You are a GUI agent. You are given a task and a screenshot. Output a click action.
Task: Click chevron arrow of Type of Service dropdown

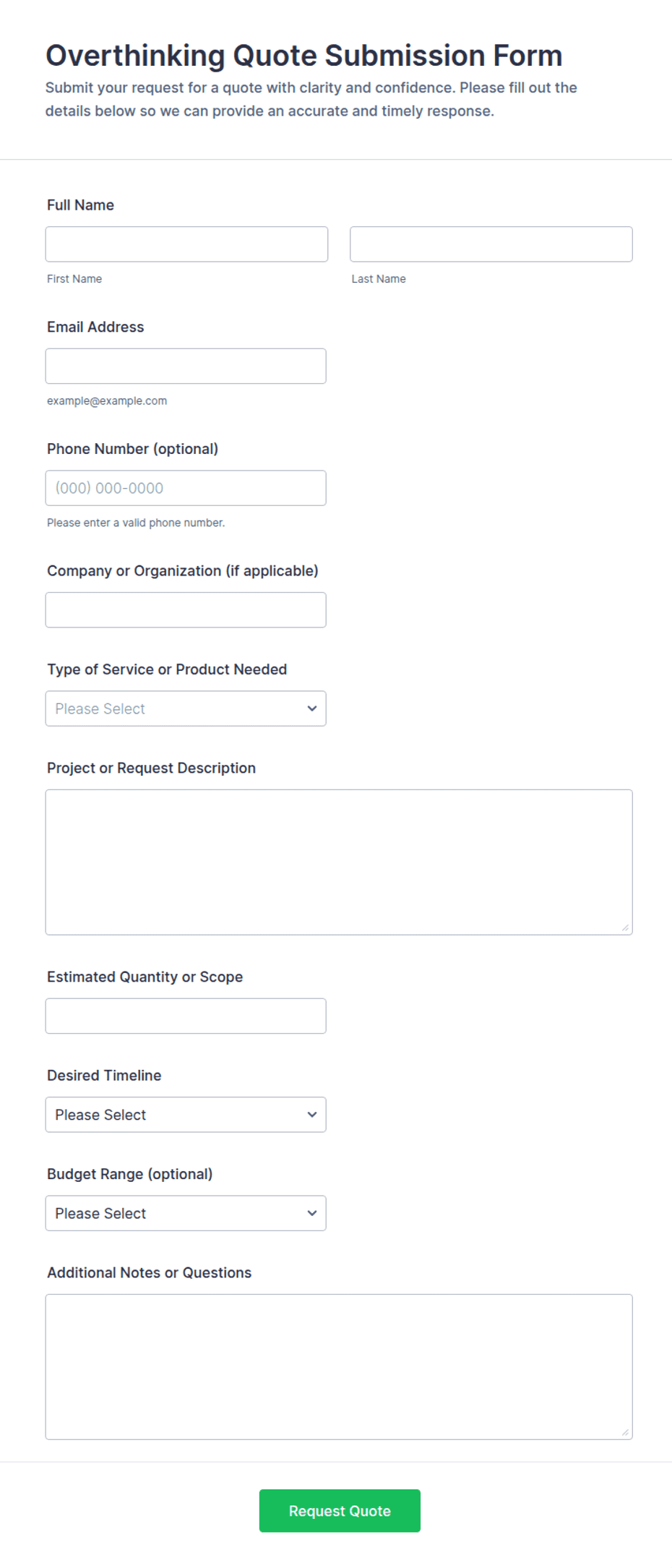[312, 708]
